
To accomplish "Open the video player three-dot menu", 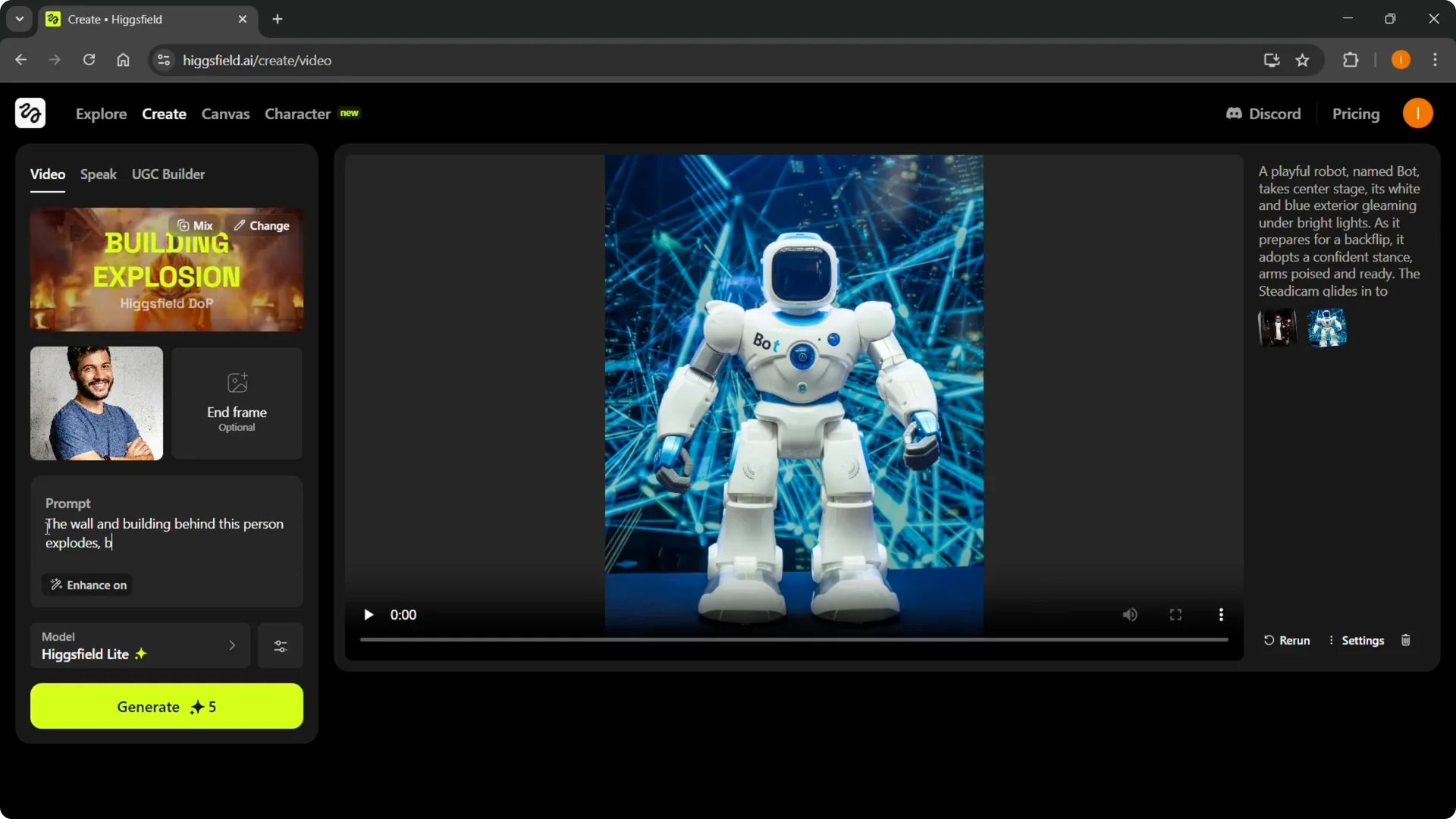I will tap(1221, 614).
